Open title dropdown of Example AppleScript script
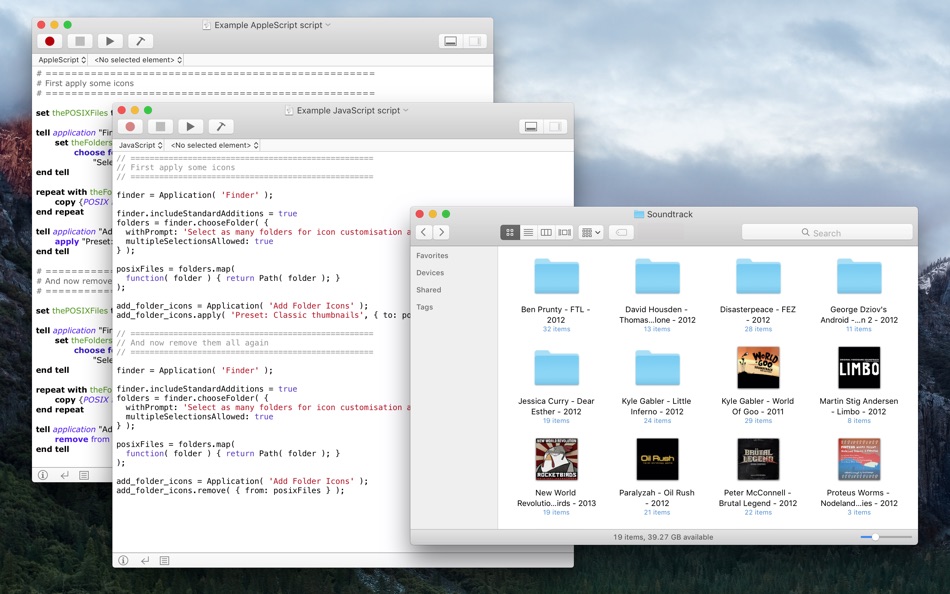Screen dimensions: 950x594 point(328,25)
